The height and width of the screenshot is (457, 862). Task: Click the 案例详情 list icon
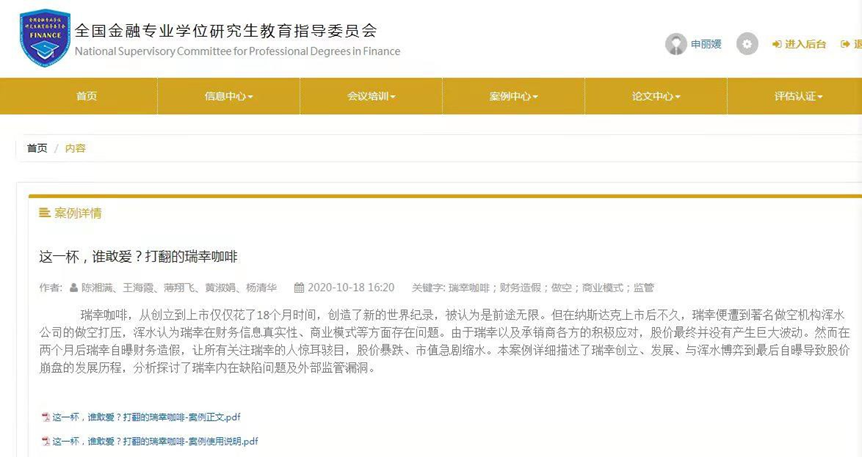45,213
